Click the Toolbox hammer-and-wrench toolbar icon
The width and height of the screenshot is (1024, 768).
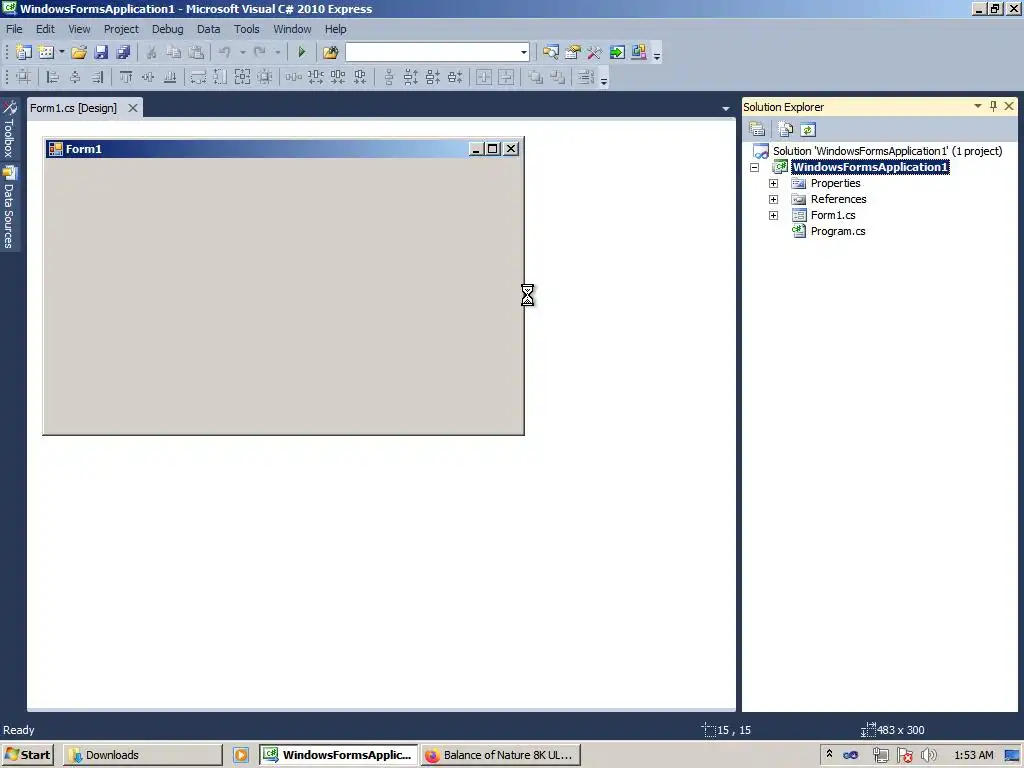[x=594, y=52]
